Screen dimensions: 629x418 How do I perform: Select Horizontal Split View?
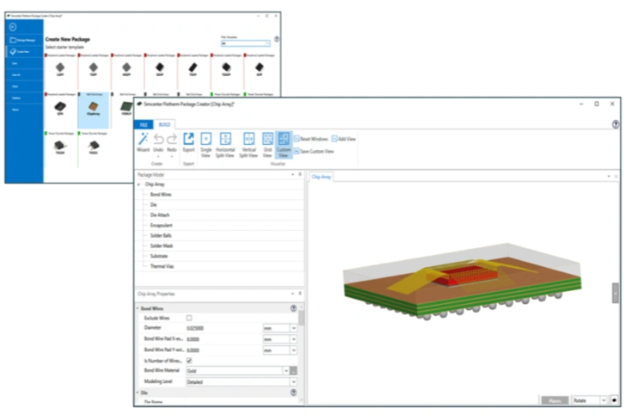227,145
